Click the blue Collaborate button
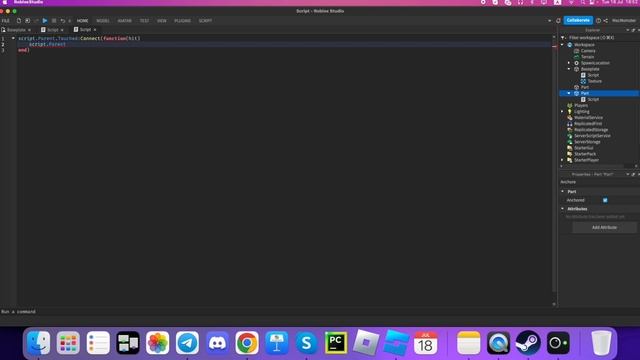Screen dimensions: 640x360 [578, 20]
